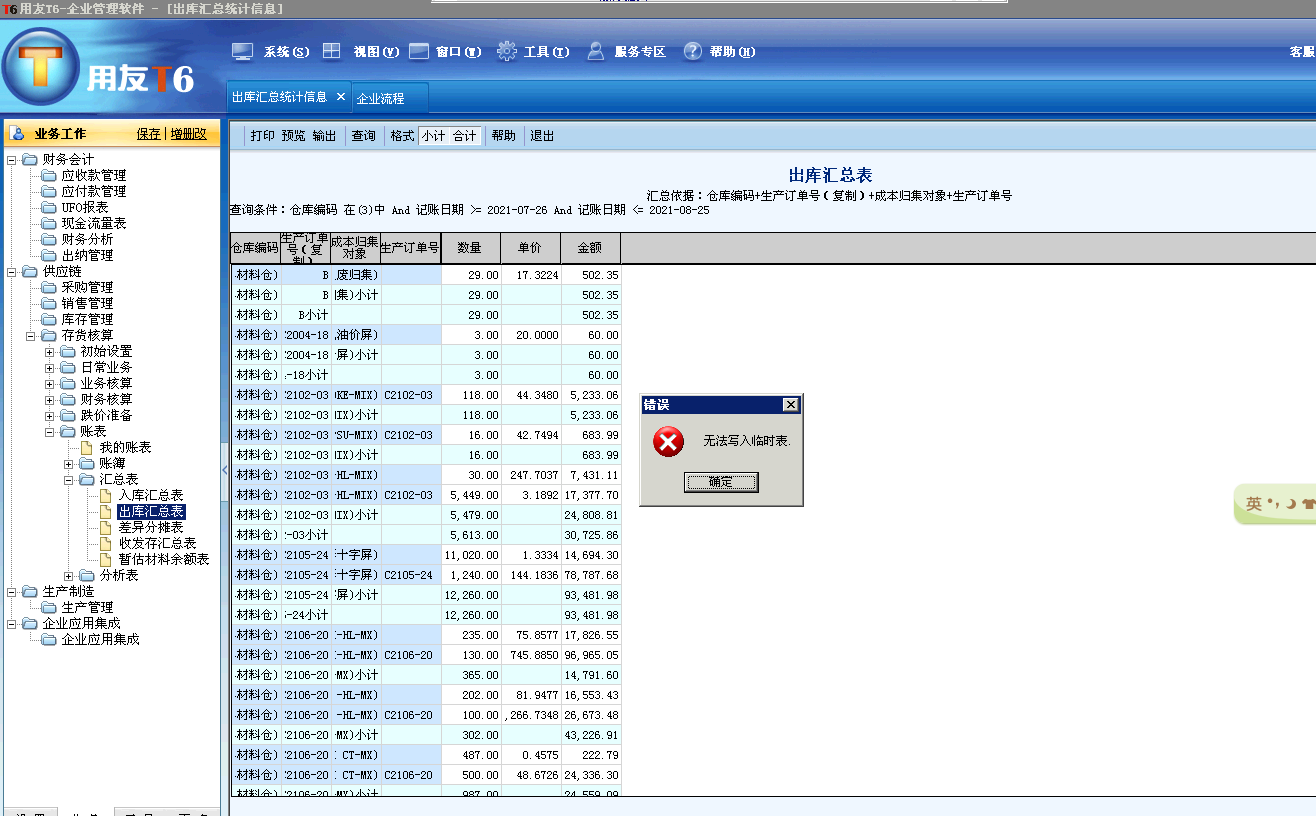Expand the 分析表 tree node
The height and width of the screenshot is (816, 1316).
[69, 575]
